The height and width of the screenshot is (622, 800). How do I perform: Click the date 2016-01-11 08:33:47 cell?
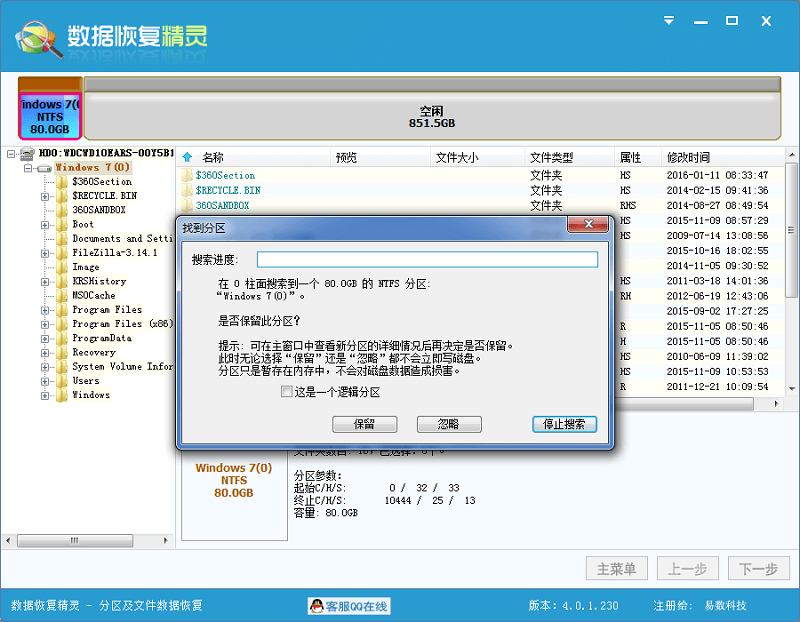717,175
